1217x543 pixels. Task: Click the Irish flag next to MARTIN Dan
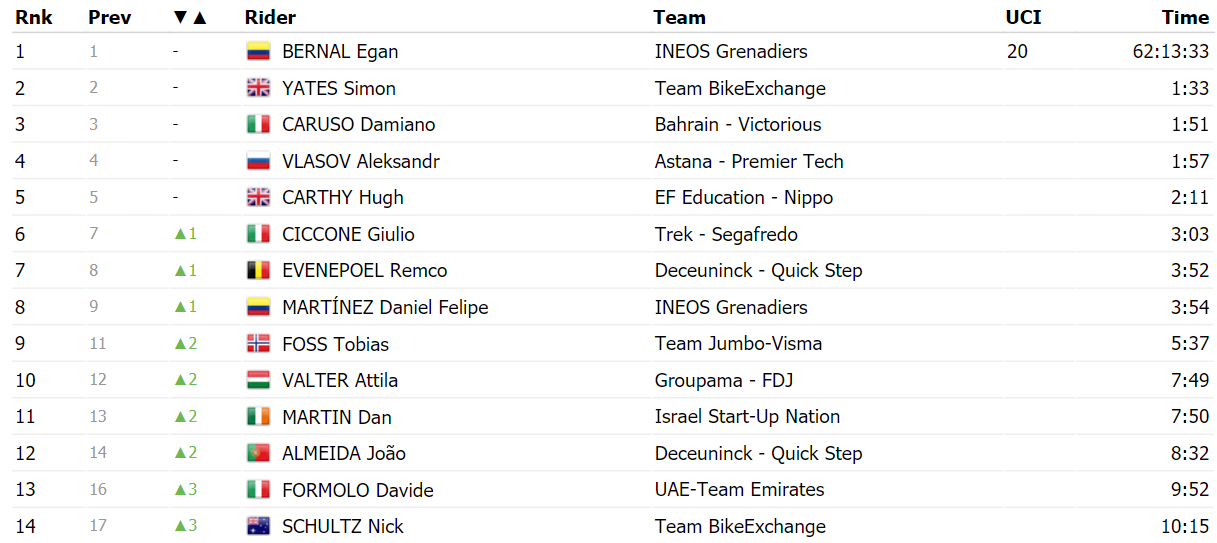(258, 417)
